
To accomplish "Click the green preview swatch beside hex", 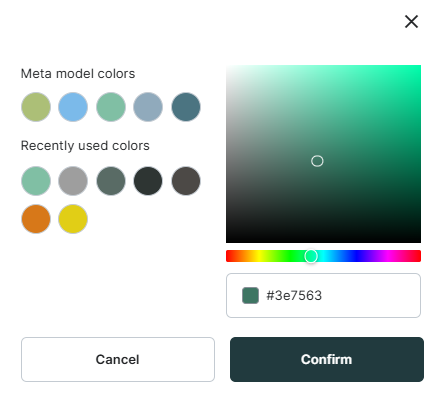I will coord(250,295).
